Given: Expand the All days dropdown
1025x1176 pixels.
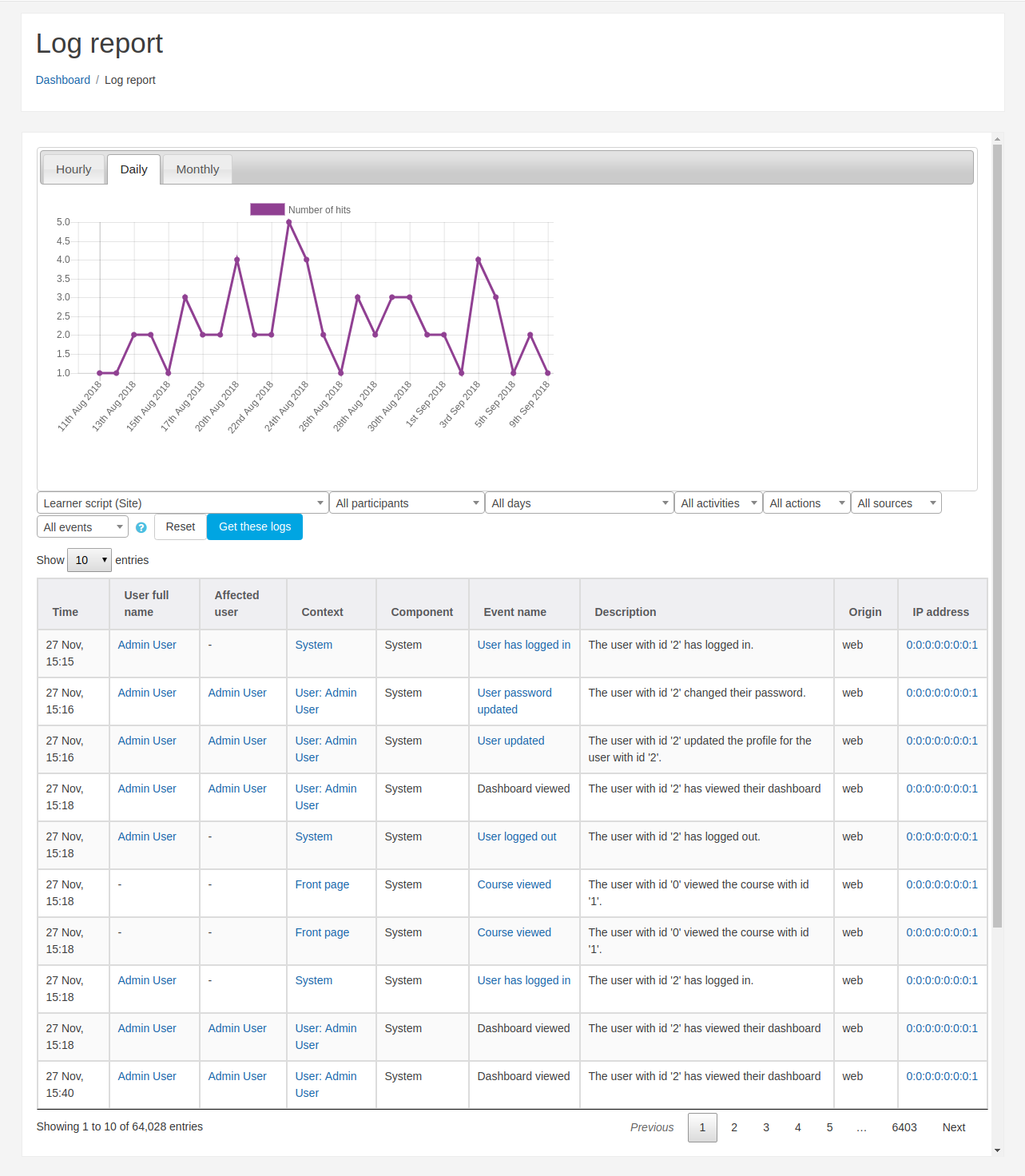Looking at the screenshot, I should coord(579,503).
